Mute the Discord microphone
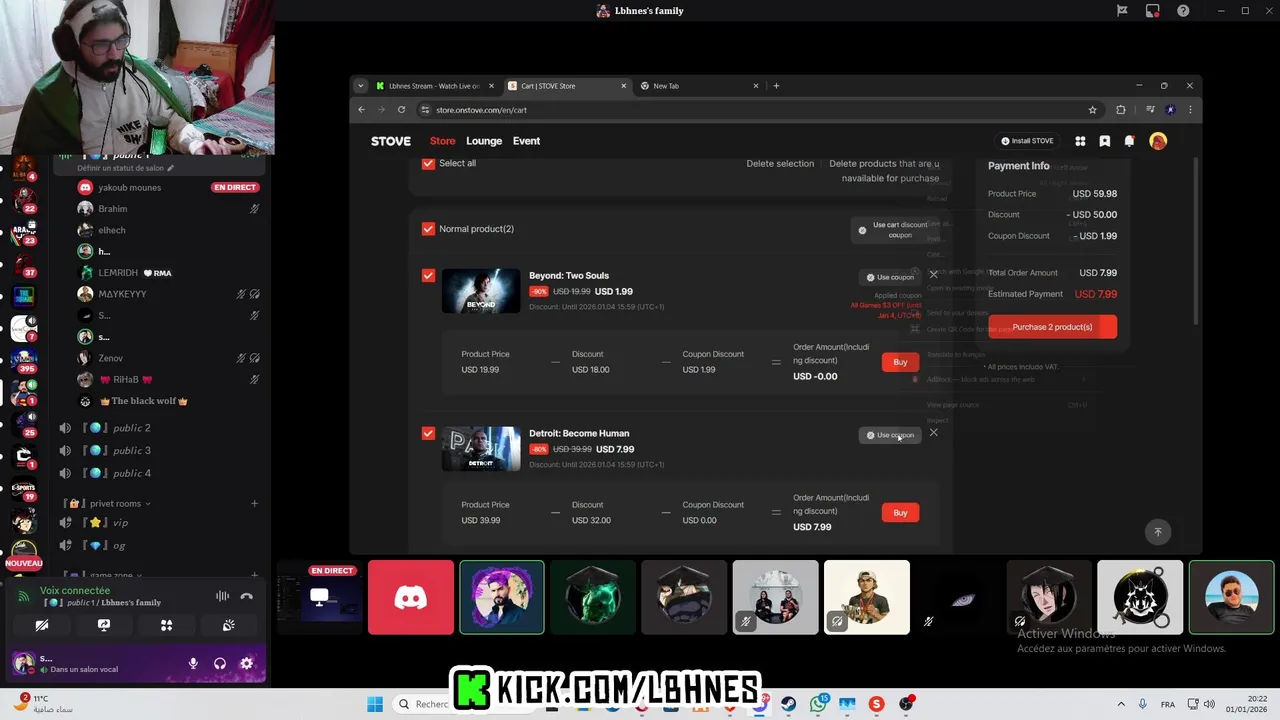 click(x=193, y=663)
